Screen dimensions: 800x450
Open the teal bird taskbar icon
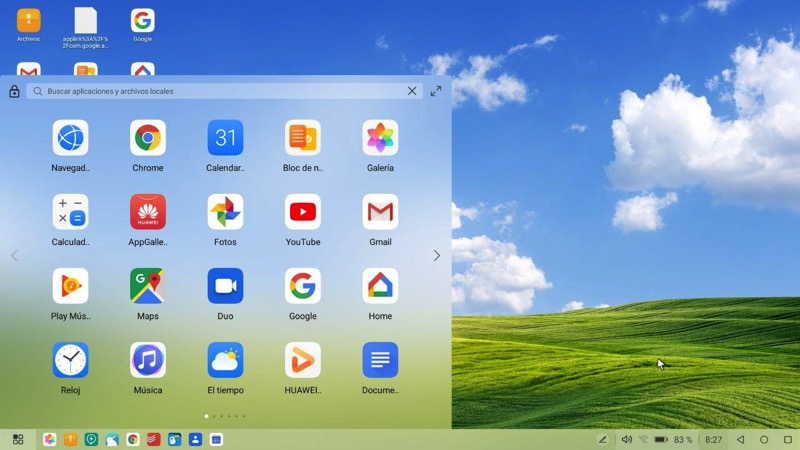pyautogui.click(x=112, y=439)
